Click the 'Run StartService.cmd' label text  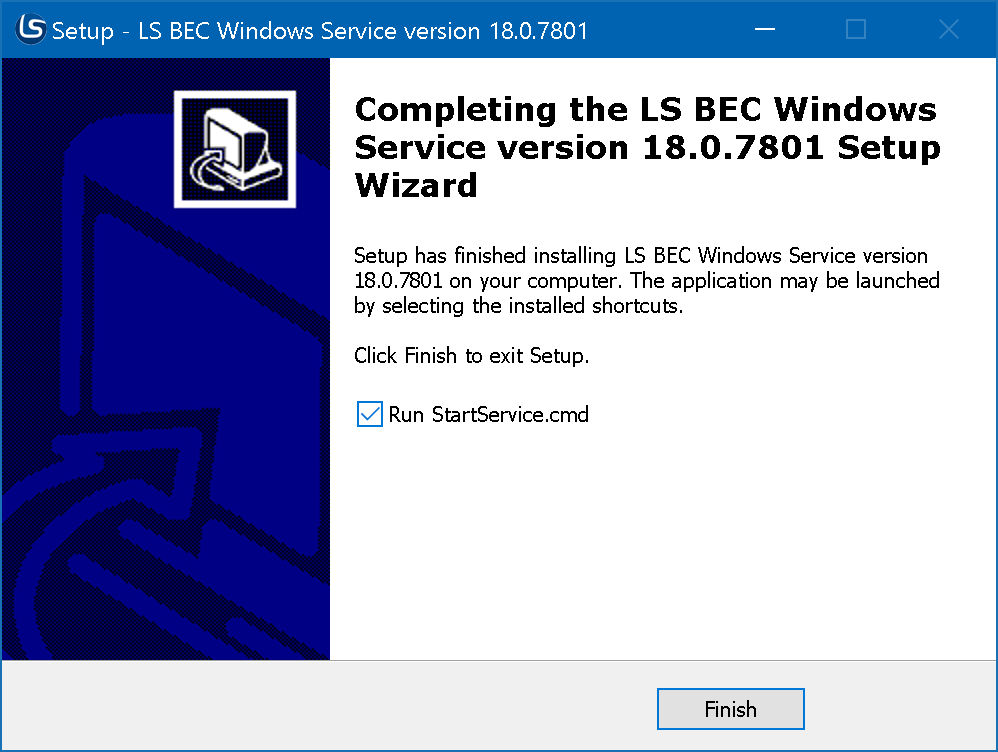click(x=488, y=414)
